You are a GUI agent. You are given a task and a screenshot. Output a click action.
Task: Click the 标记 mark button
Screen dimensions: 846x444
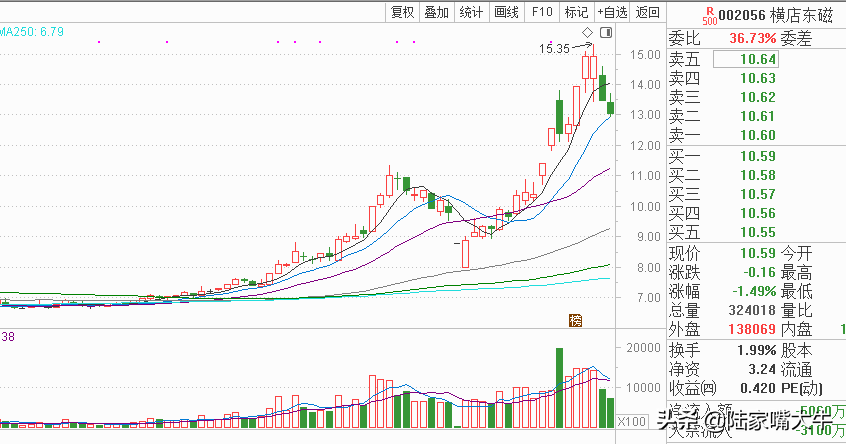coord(576,12)
